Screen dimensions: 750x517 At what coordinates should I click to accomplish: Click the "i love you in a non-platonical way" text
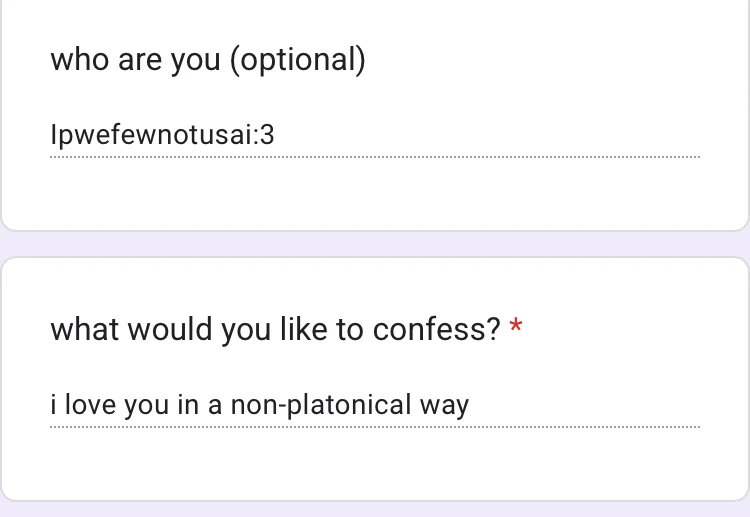259,405
